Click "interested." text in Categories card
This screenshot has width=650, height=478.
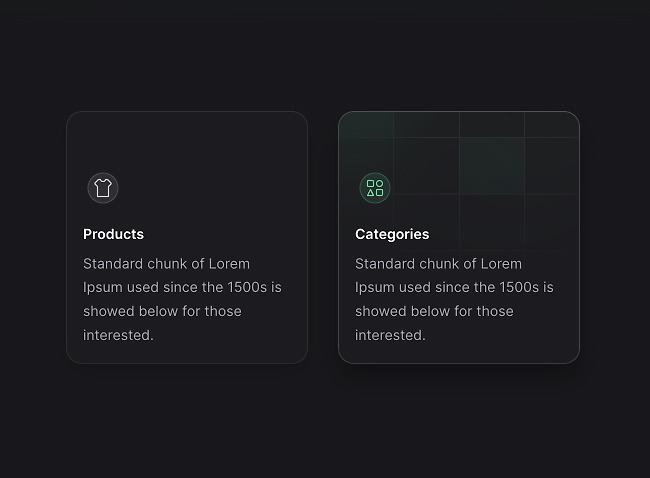[390, 335]
